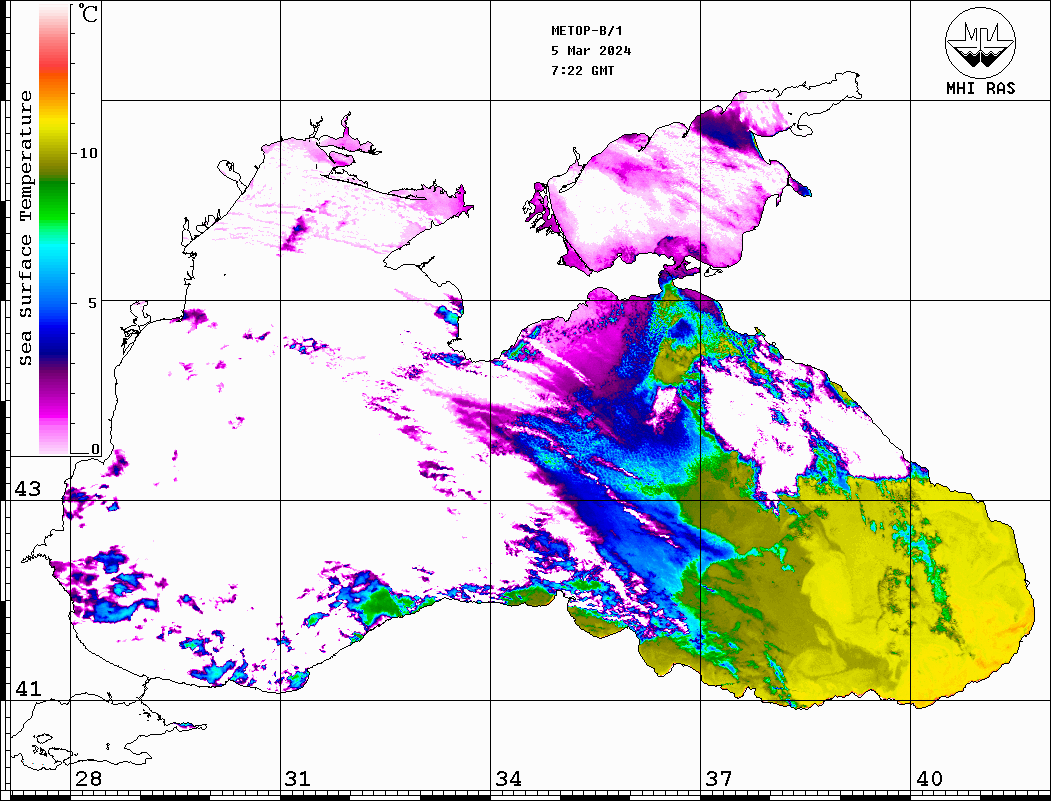Click longitude label '34'

pyautogui.click(x=508, y=779)
